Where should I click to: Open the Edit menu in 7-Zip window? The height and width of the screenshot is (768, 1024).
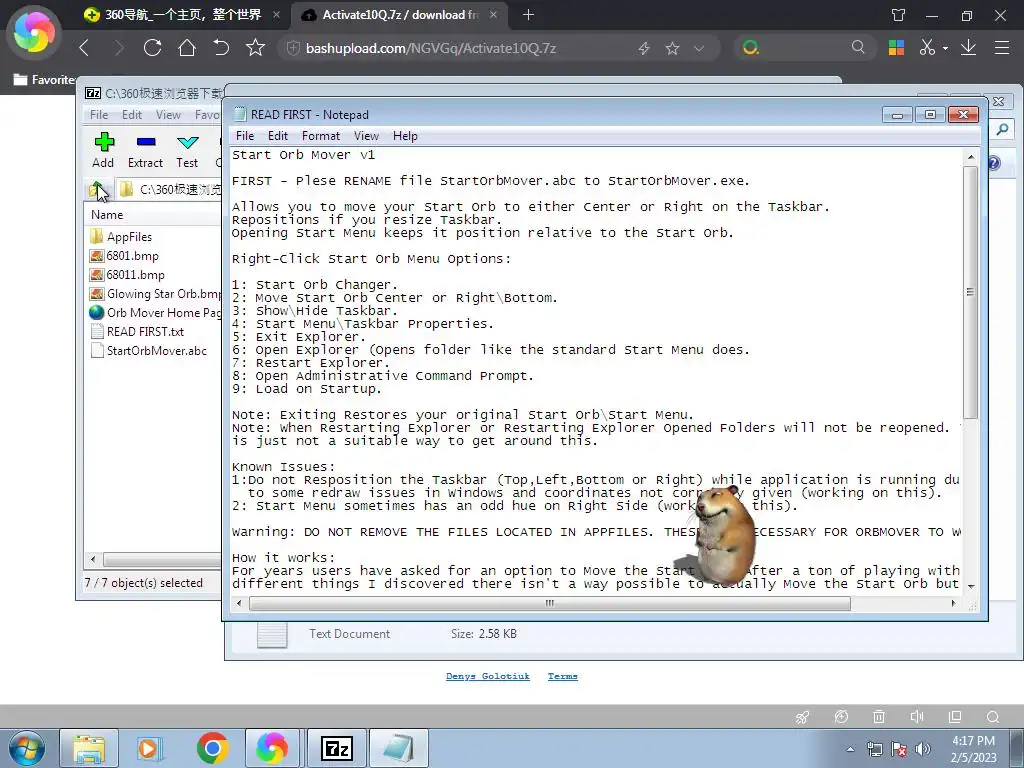tap(132, 115)
